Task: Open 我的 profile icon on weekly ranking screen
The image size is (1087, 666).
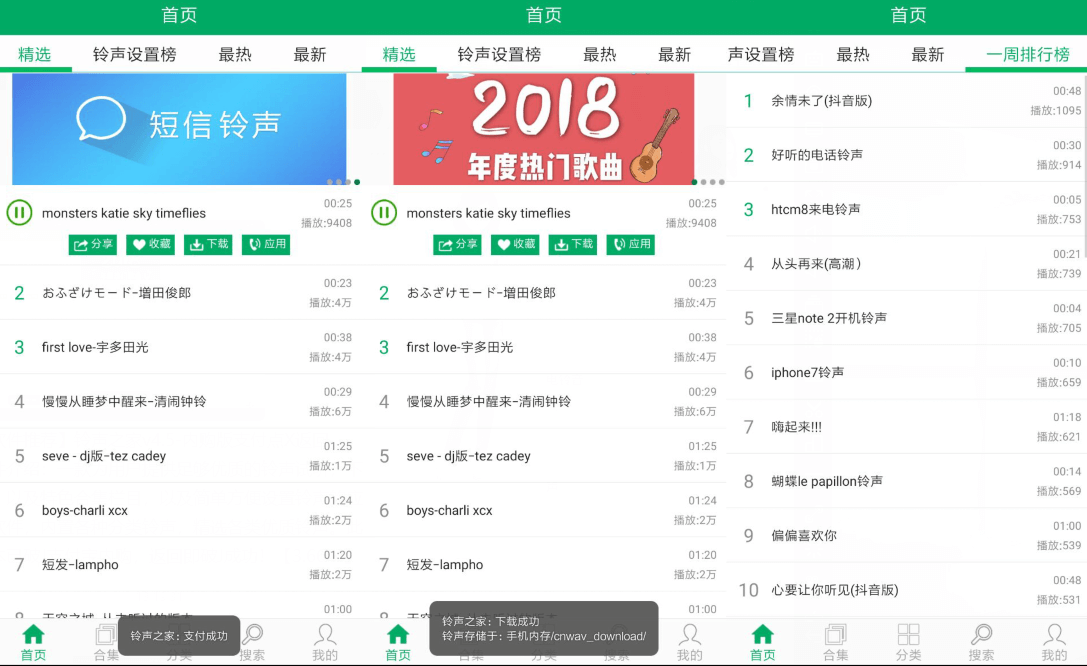Action: [1054, 642]
